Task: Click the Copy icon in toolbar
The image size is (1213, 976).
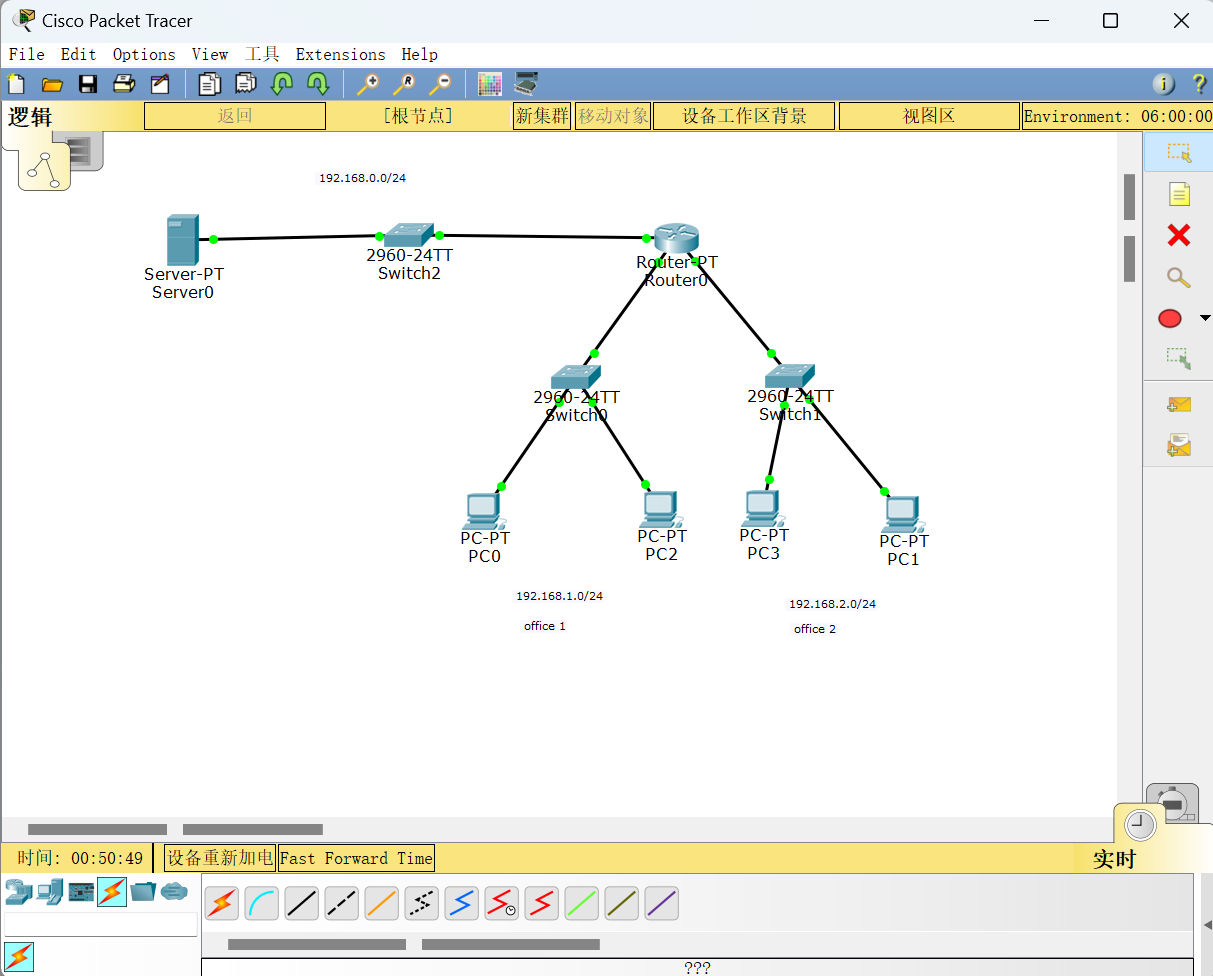Action: pos(209,84)
